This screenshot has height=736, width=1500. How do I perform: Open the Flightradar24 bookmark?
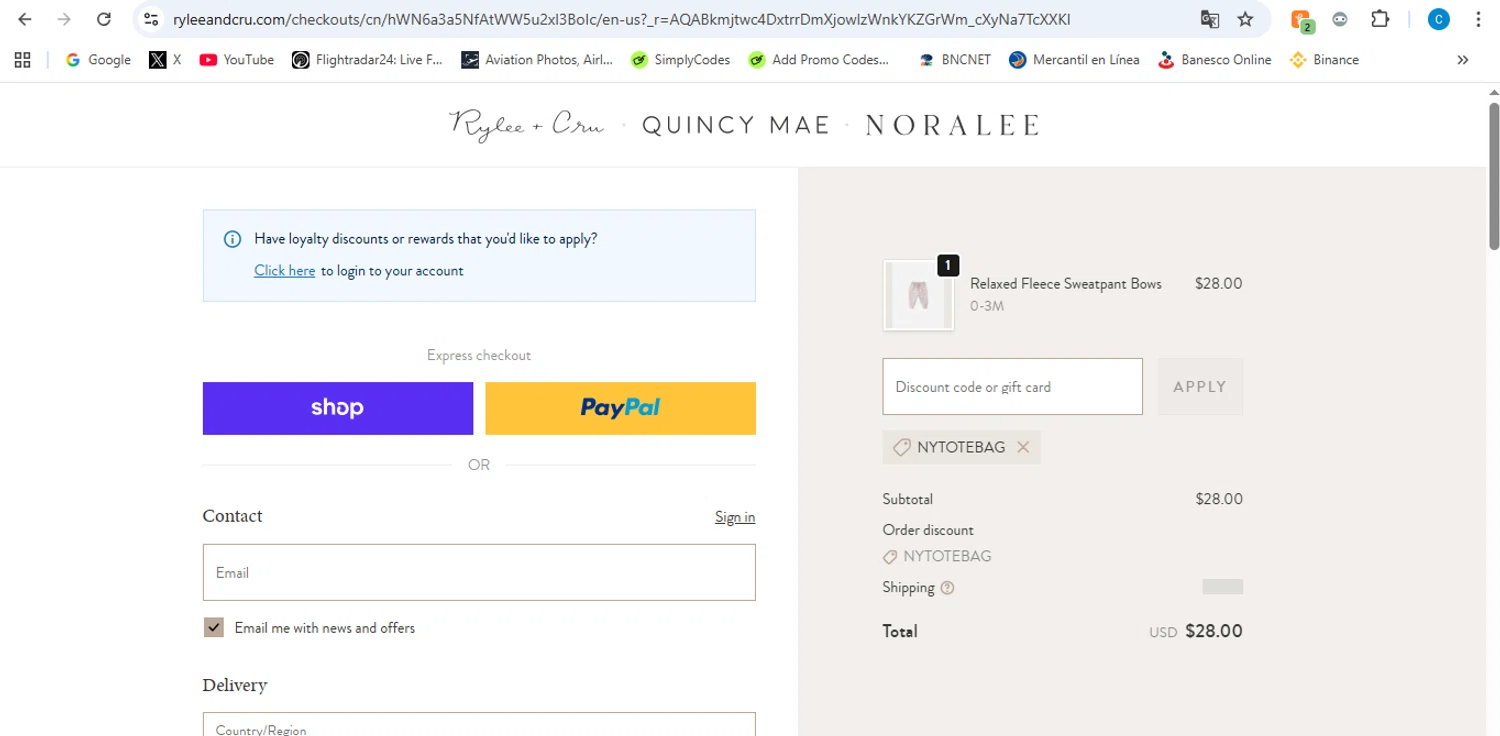[367, 60]
